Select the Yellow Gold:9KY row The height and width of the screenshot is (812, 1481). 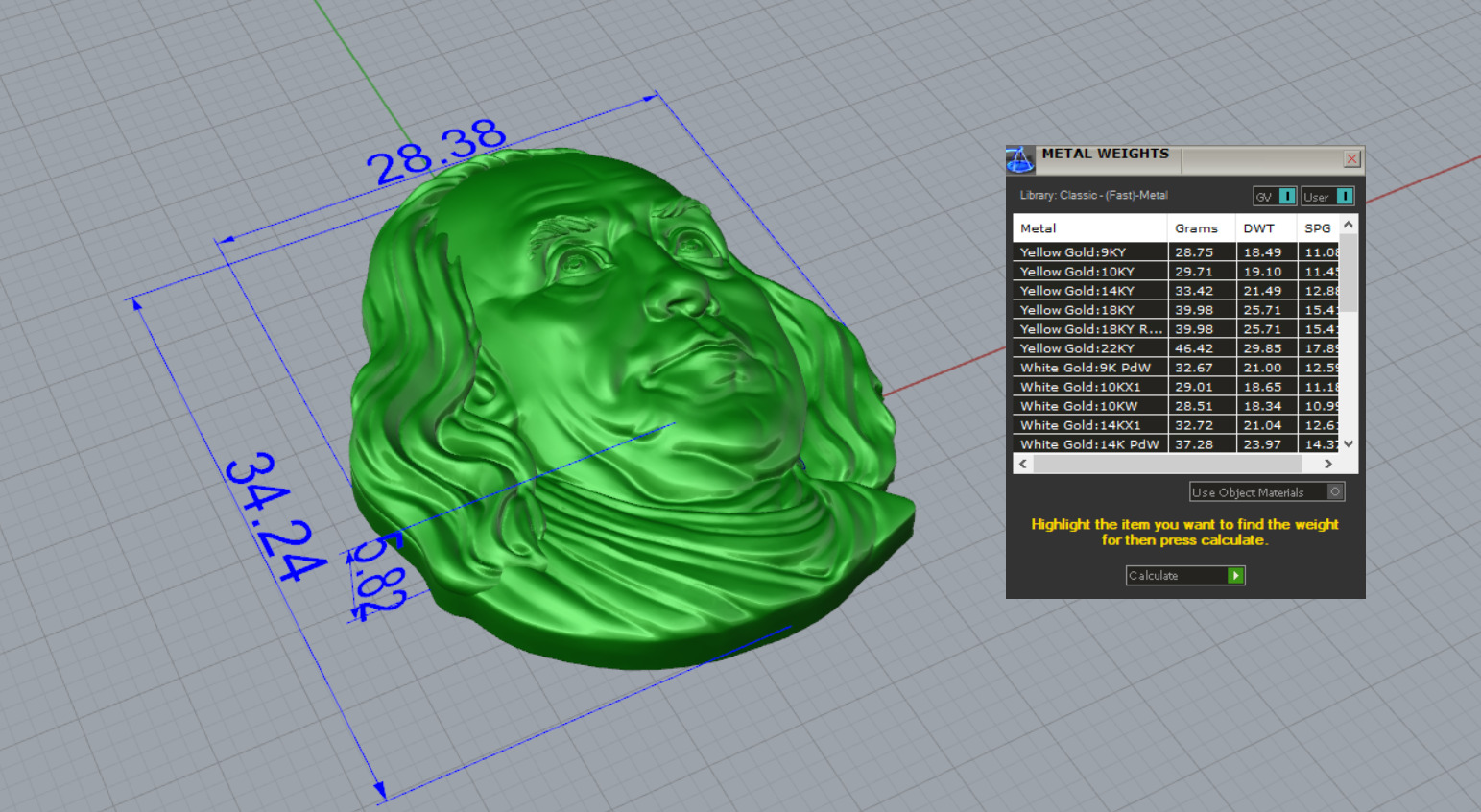(x=1176, y=252)
